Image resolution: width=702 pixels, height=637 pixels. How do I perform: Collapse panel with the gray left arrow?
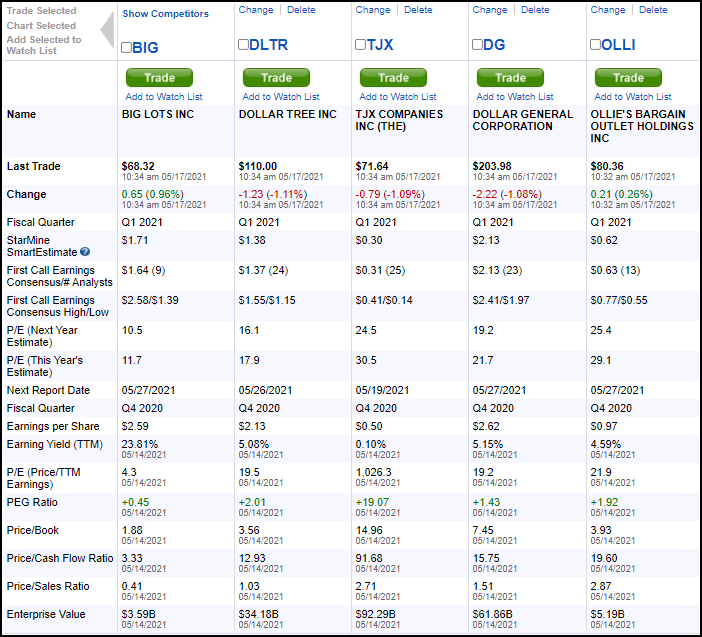click(x=107, y=30)
